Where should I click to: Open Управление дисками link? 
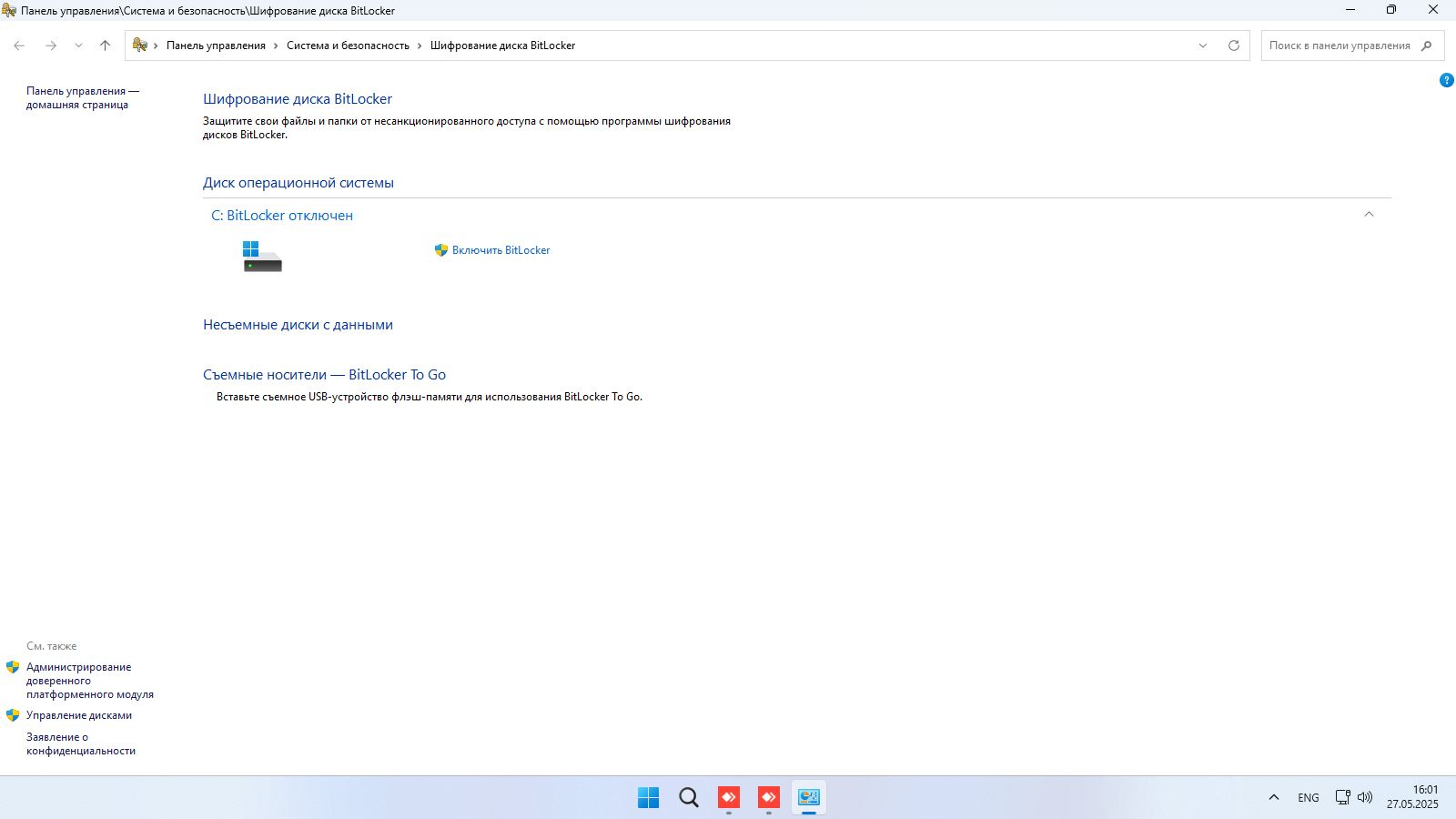coord(79,715)
